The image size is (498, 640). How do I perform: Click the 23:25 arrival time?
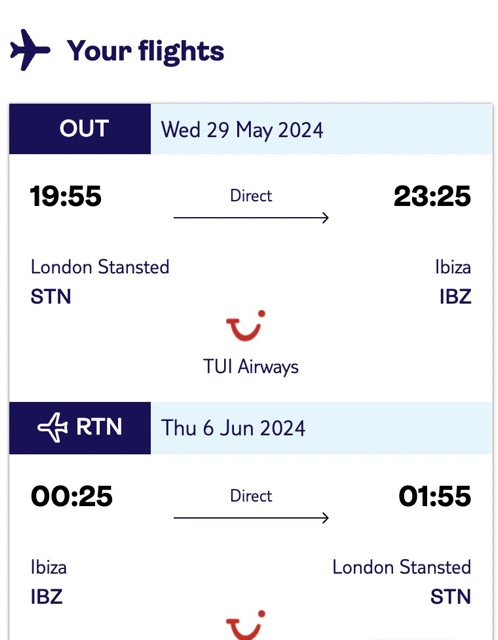(432, 196)
